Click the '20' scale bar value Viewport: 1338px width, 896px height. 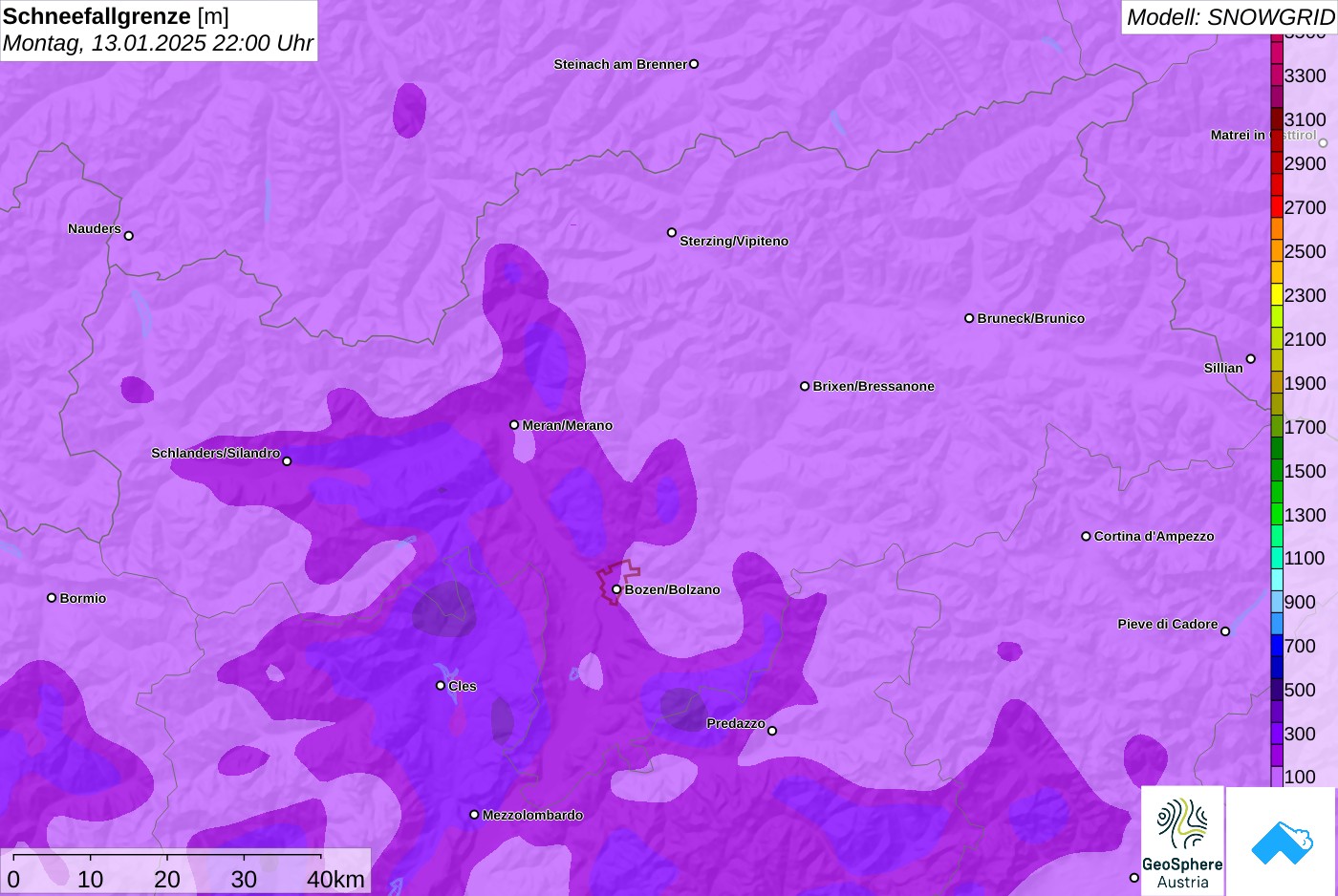pyautogui.click(x=167, y=879)
